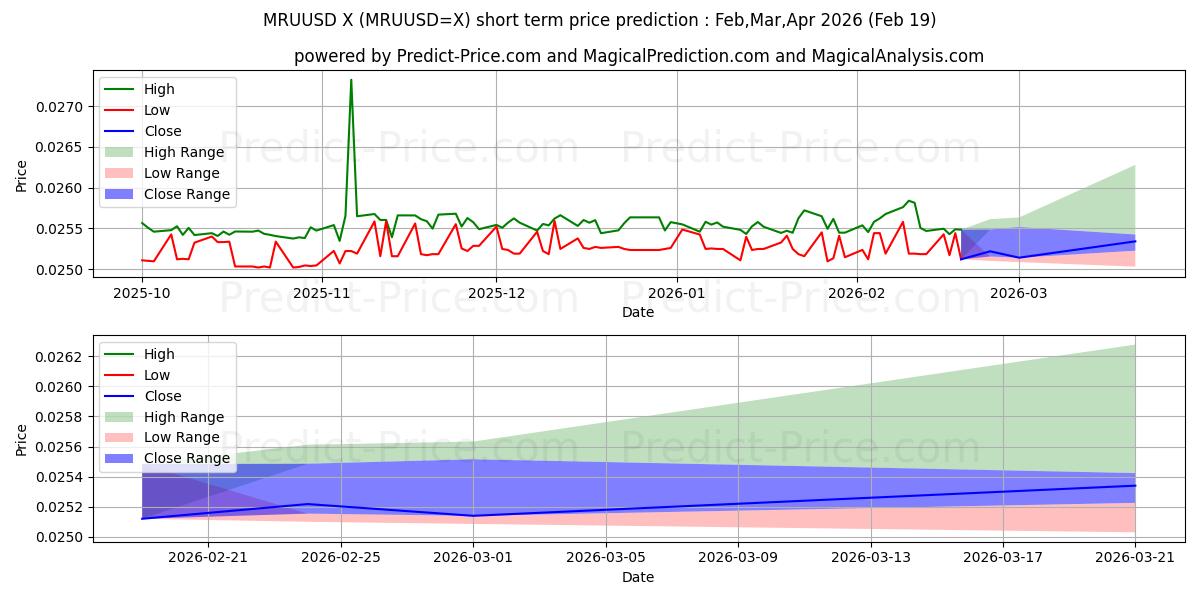
Task: Click 'Close' label in the forecast chart legend
Action: pos(163,396)
